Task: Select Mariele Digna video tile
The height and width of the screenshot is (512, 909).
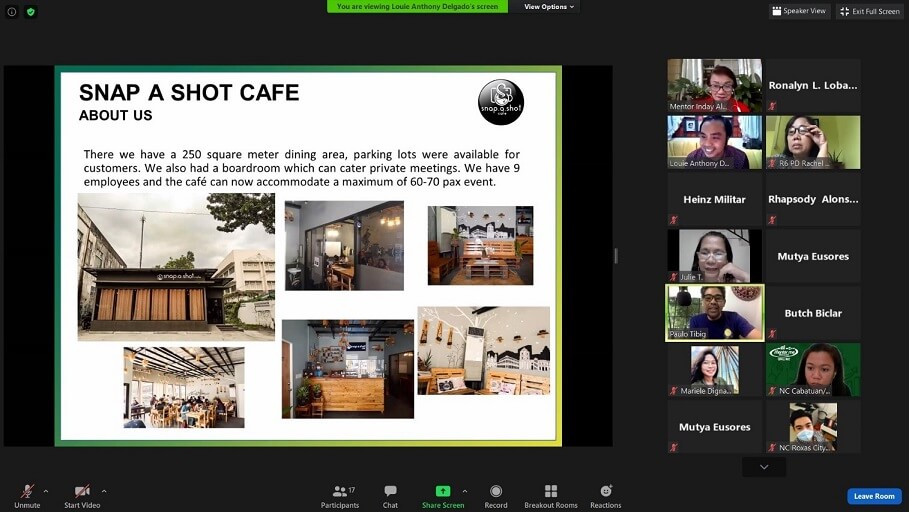Action: click(x=714, y=370)
